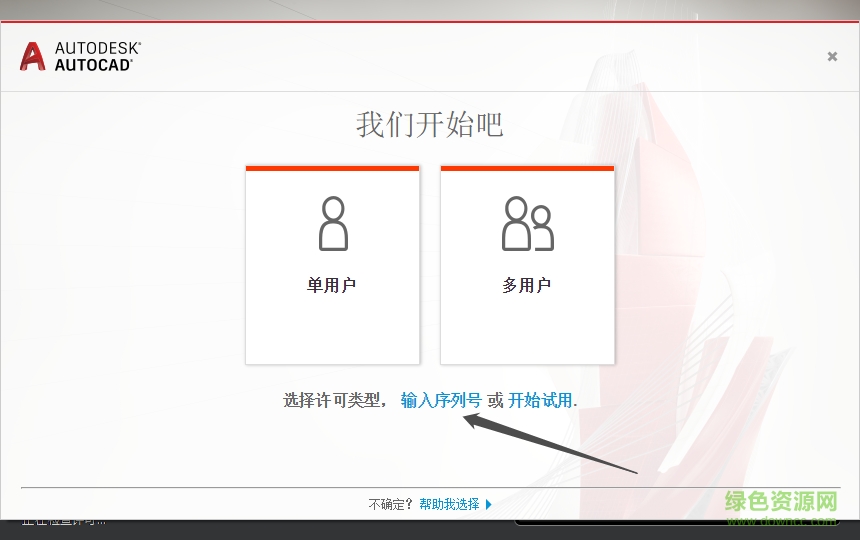Click the 选择许可类型 prompt text

point(332,400)
